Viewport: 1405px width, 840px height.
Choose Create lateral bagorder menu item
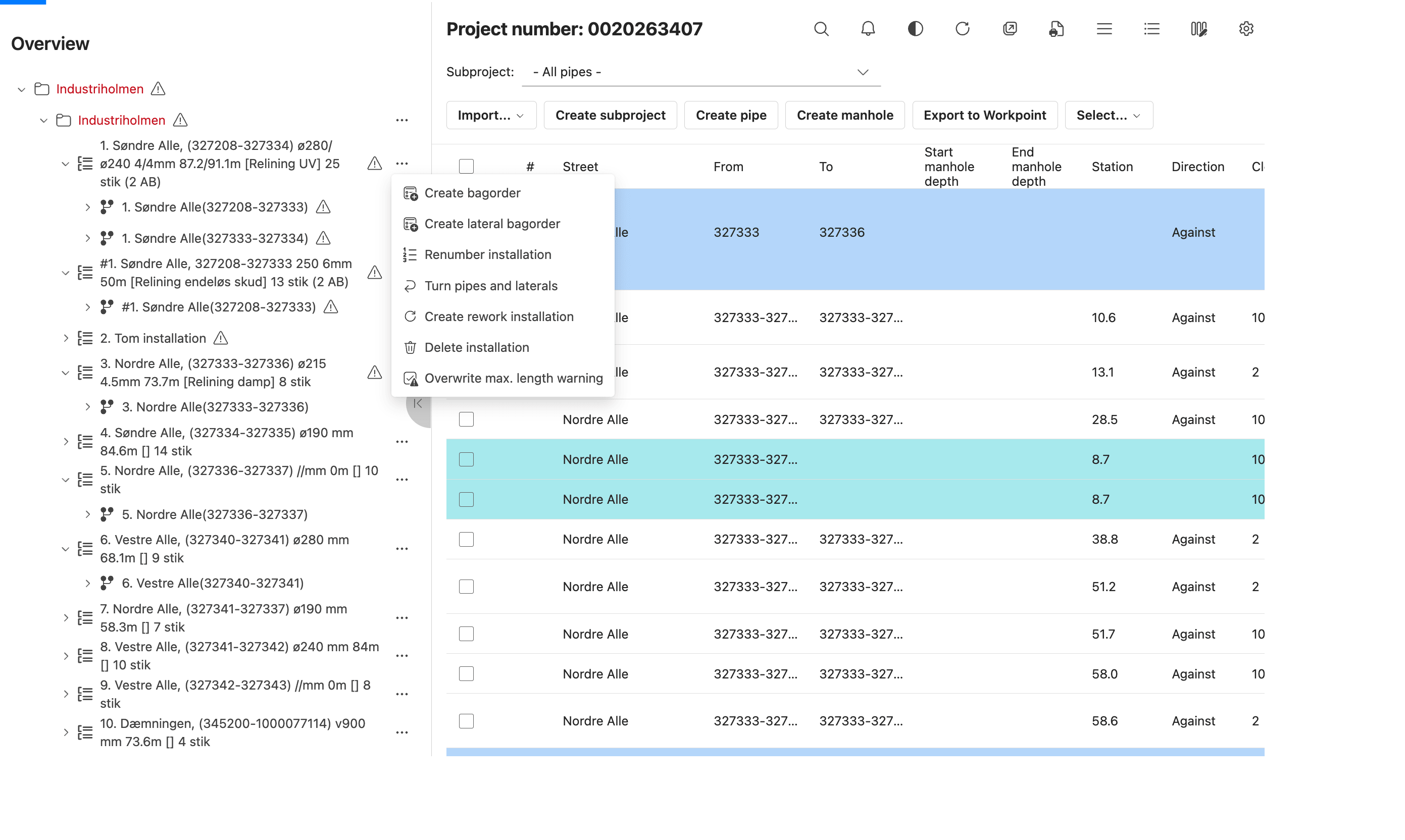pyautogui.click(x=503, y=224)
